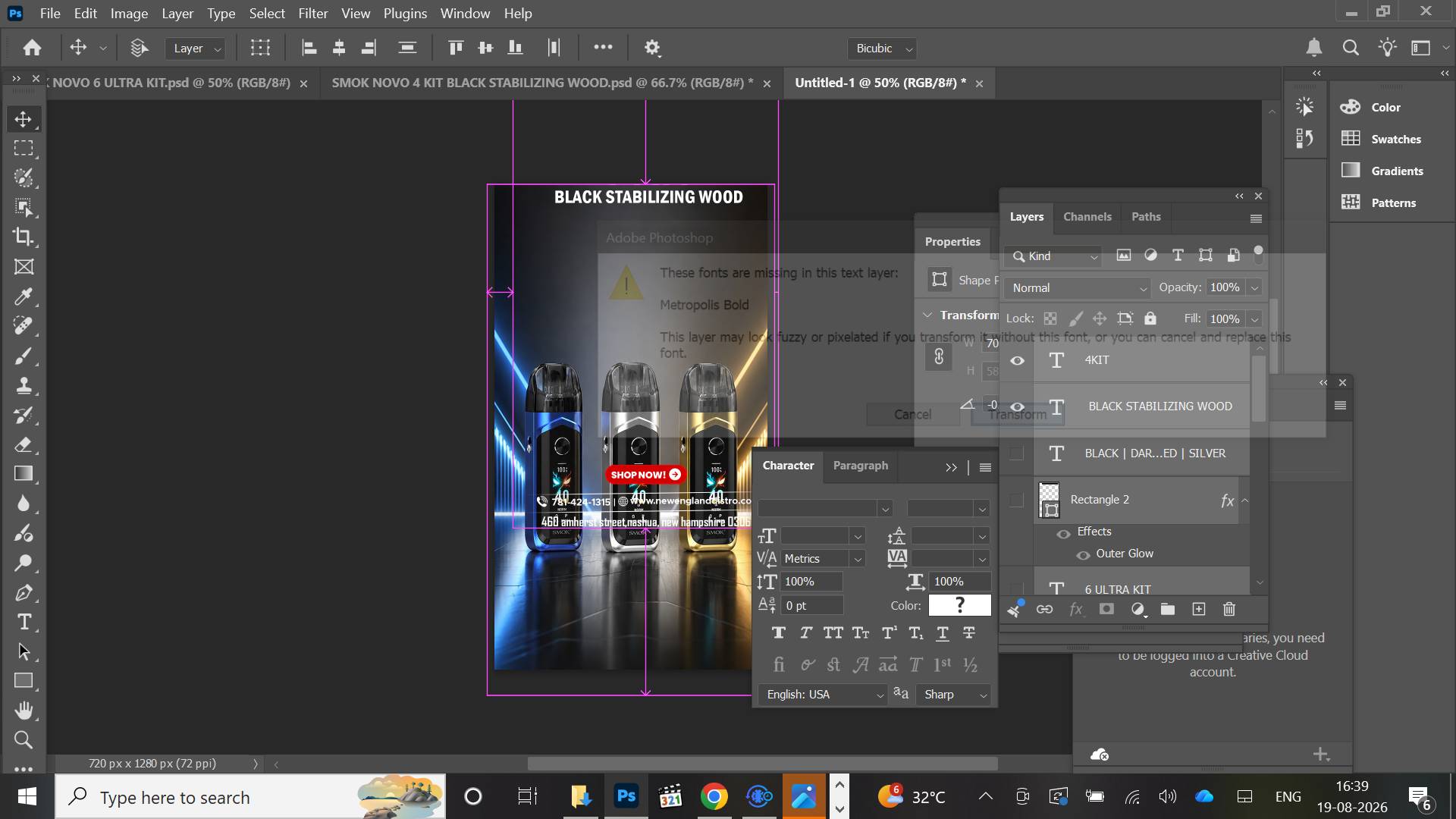The height and width of the screenshot is (819, 1456).
Task: Select the Hand tool
Action: point(24,711)
